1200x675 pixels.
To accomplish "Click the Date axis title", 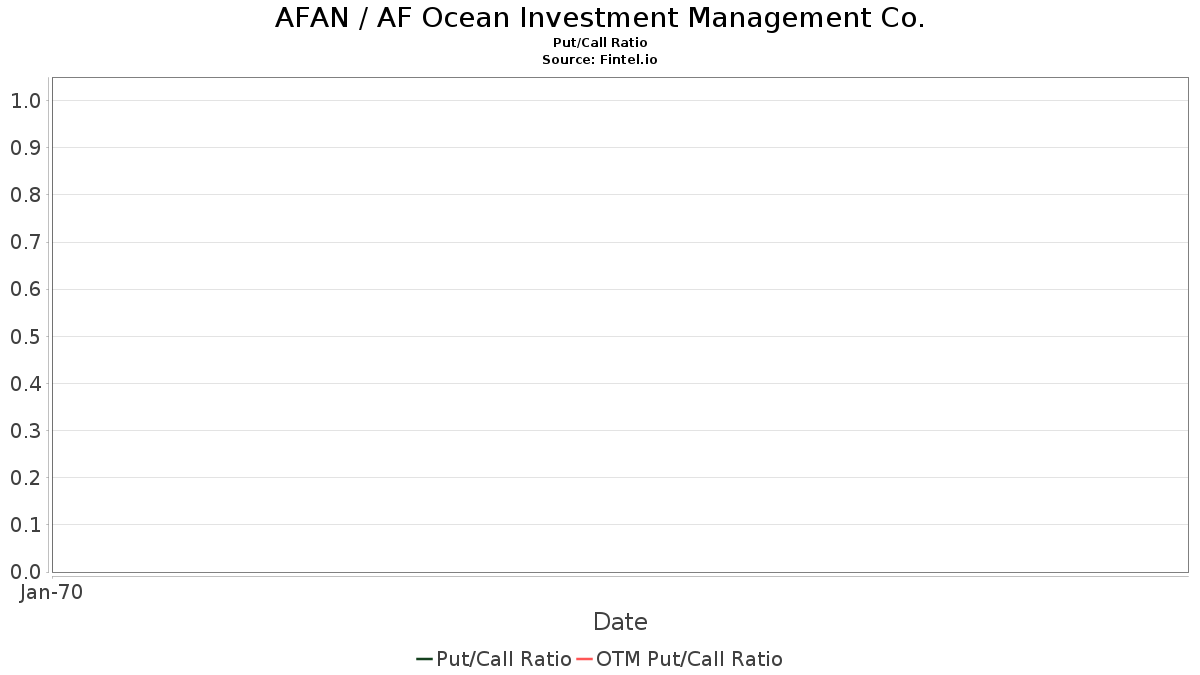I will point(620,622).
